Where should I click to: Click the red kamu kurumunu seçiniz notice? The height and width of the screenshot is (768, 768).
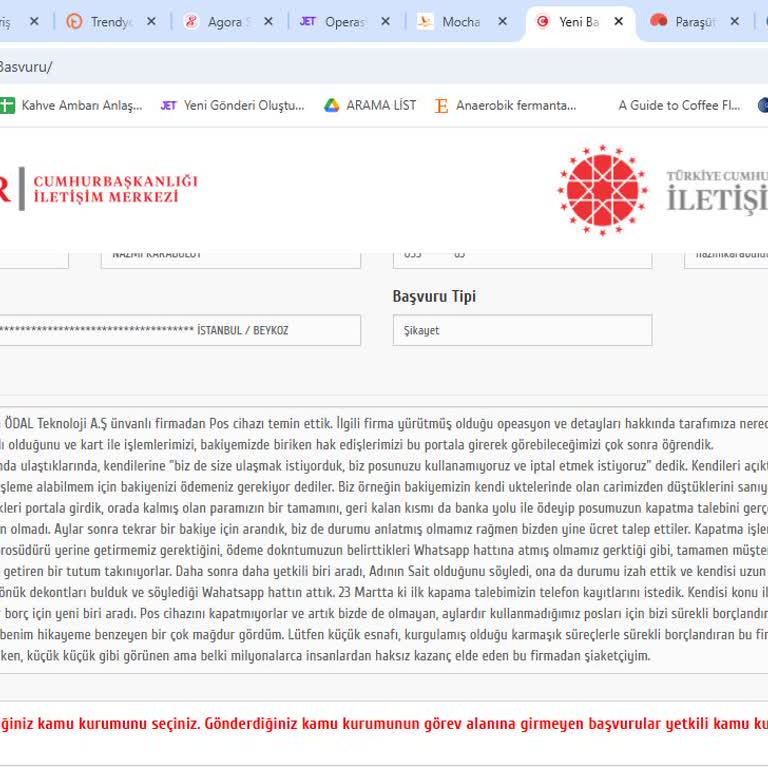coord(384,723)
